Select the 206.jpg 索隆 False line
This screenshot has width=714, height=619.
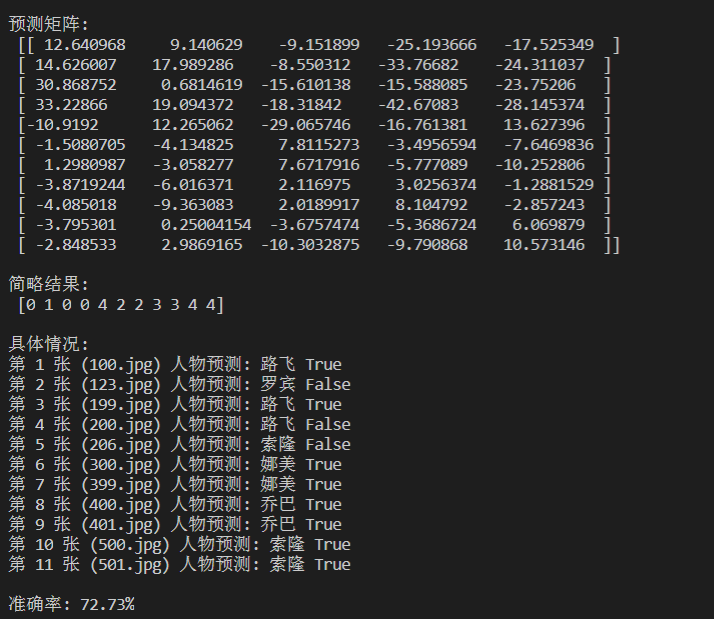(x=179, y=445)
